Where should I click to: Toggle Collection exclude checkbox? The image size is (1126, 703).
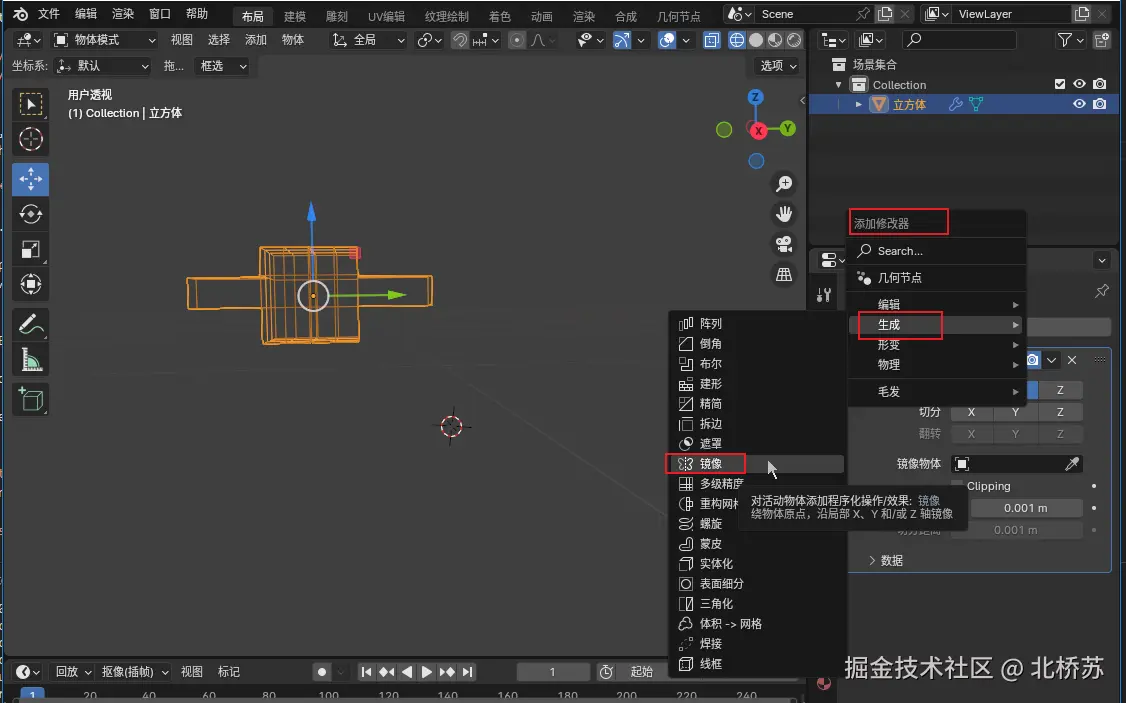point(1059,84)
